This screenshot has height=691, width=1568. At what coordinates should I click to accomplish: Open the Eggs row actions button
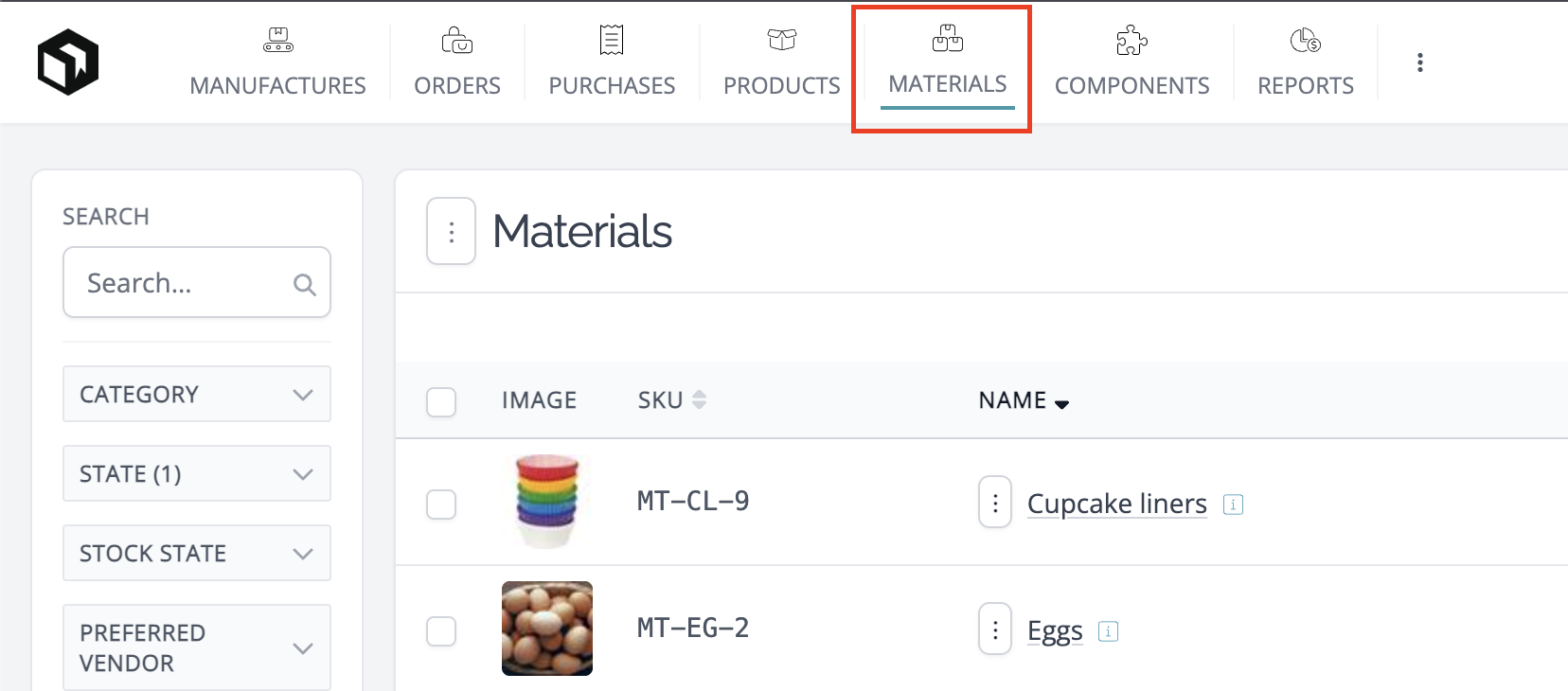point(995,629)
